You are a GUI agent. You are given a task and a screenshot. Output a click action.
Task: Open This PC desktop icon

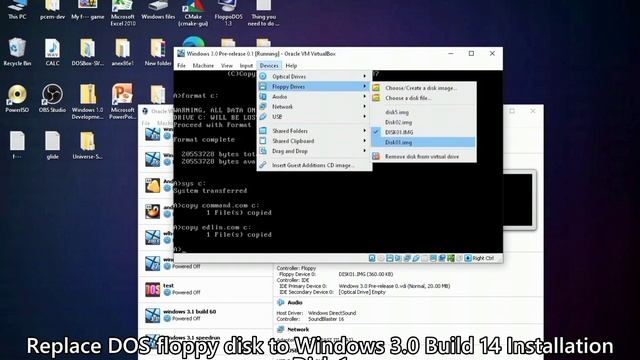[x=17, y=10]
